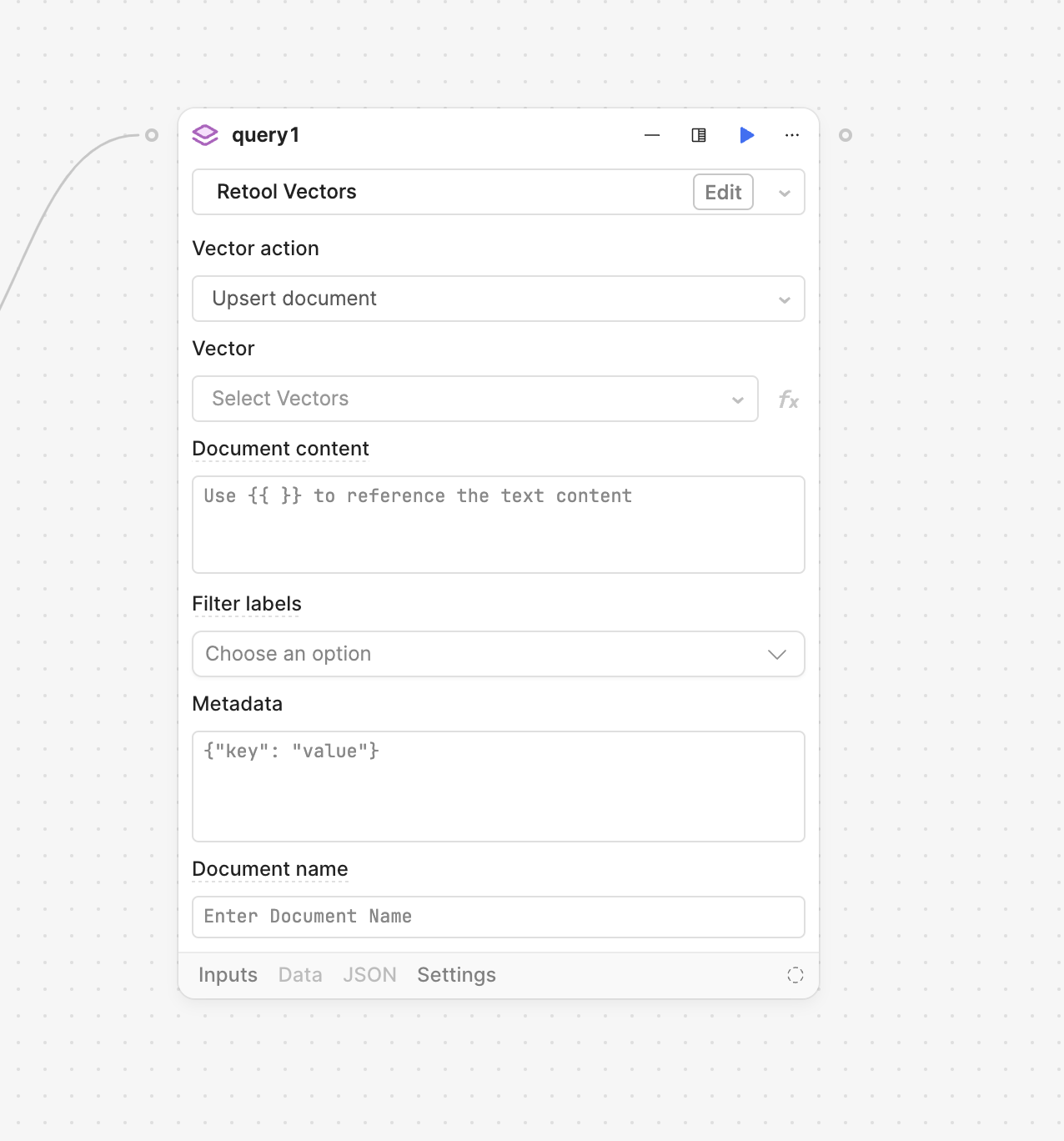Click the block's right output connector
The height and width of the screenshot is (1141, 1064).
click(846, 135)
